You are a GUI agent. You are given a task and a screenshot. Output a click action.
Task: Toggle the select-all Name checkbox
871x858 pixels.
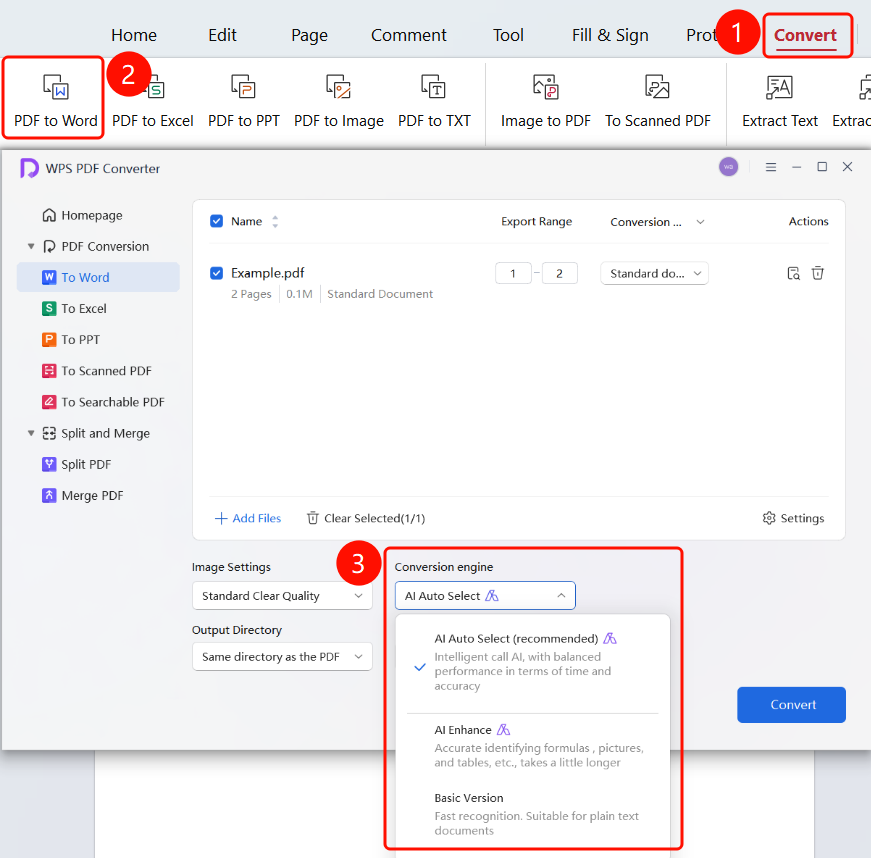(x=217, y=222)
